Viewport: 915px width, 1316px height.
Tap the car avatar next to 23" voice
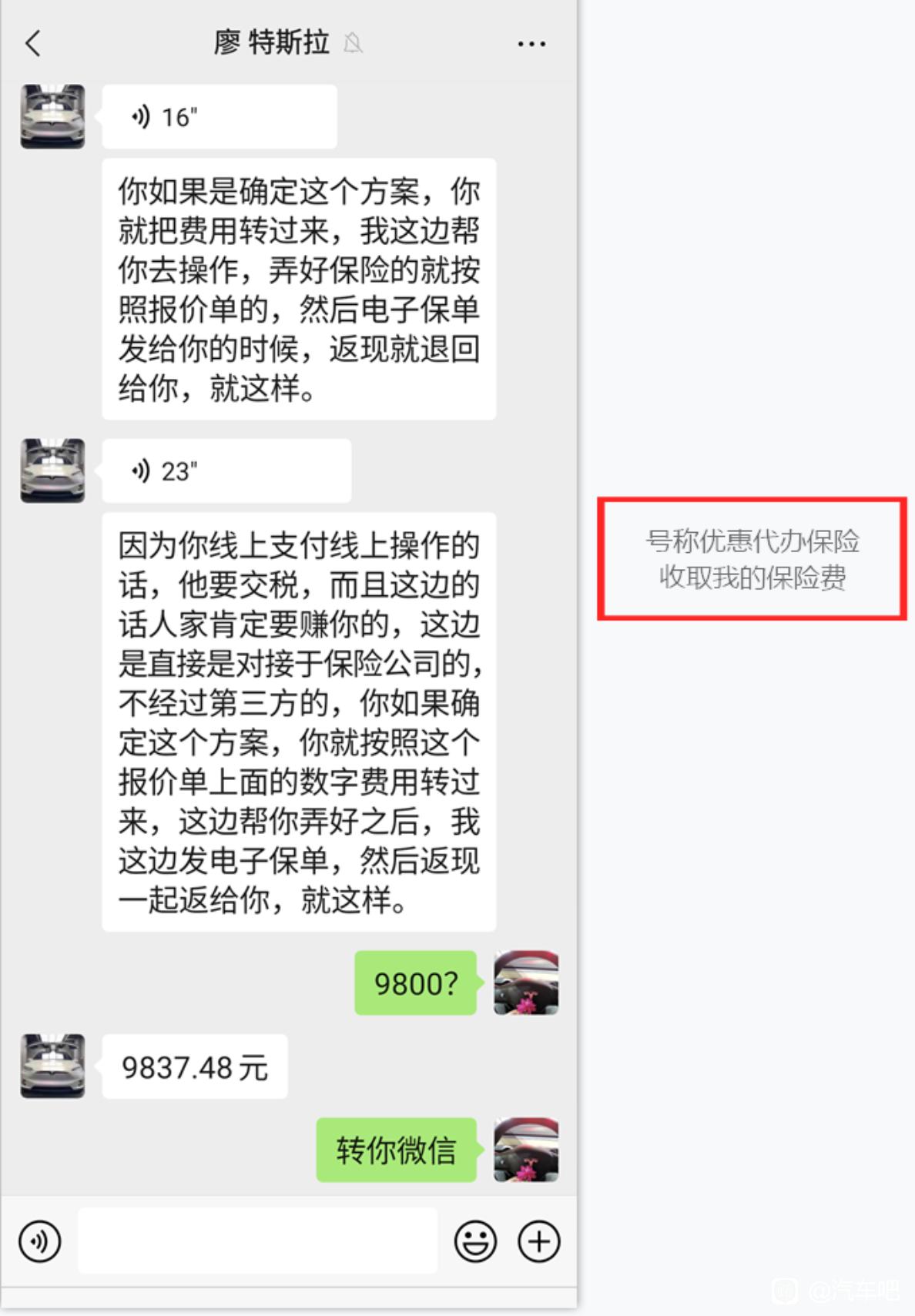pos(52,470)
